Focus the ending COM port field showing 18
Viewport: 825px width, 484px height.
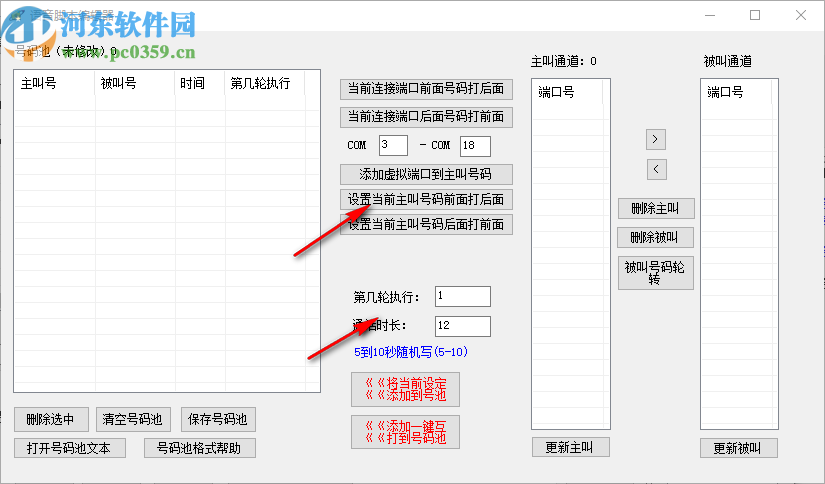click(475, 146)
